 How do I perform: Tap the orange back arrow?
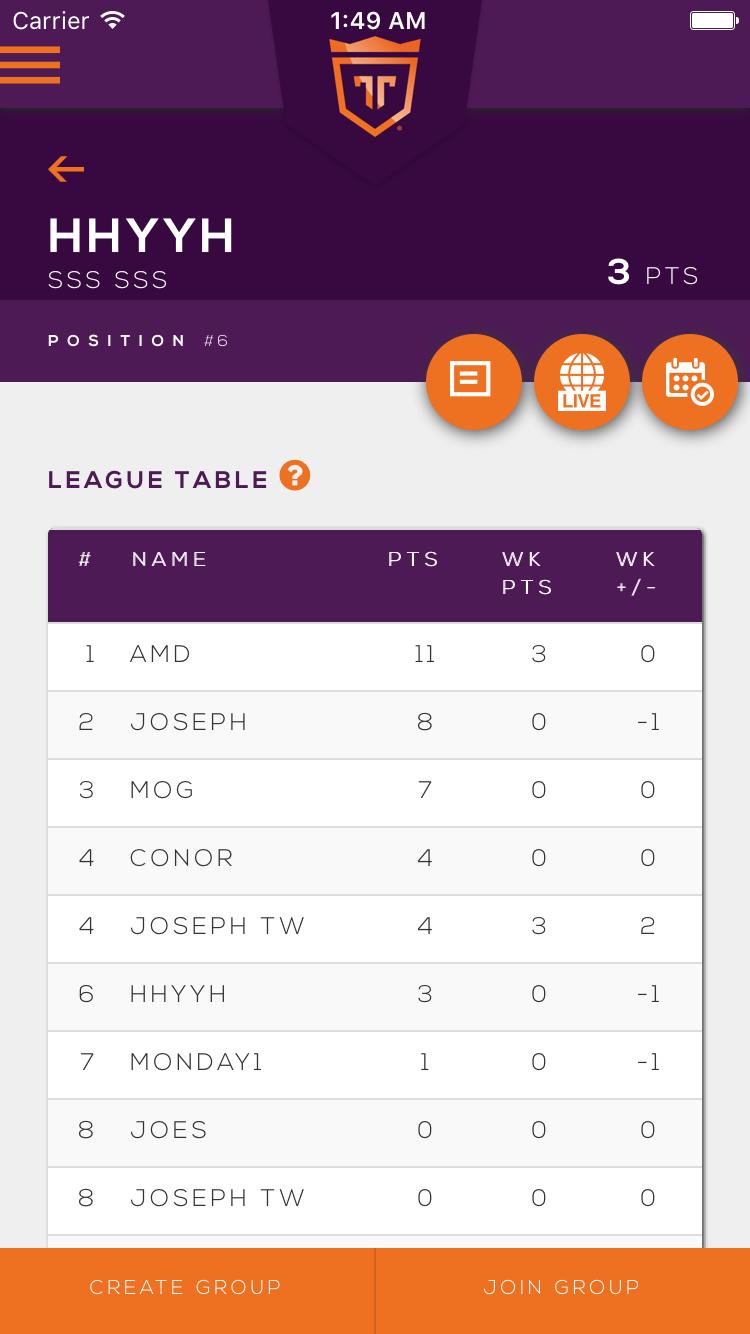(x=66, y=169)
